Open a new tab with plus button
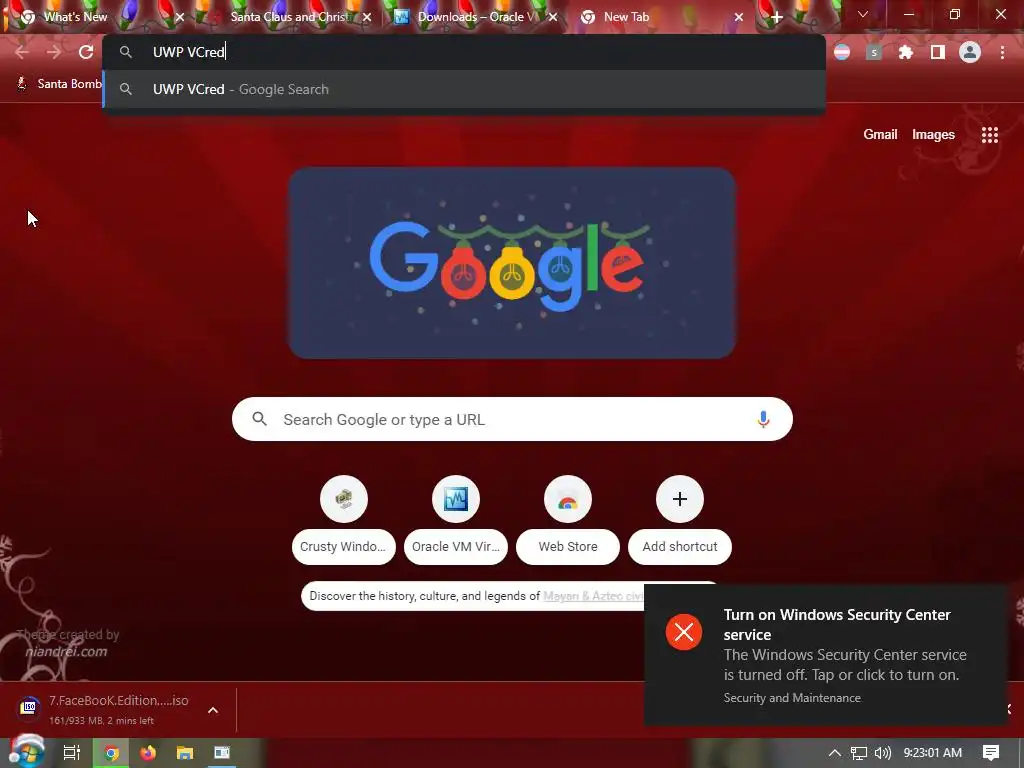 (x=776, y=17)
